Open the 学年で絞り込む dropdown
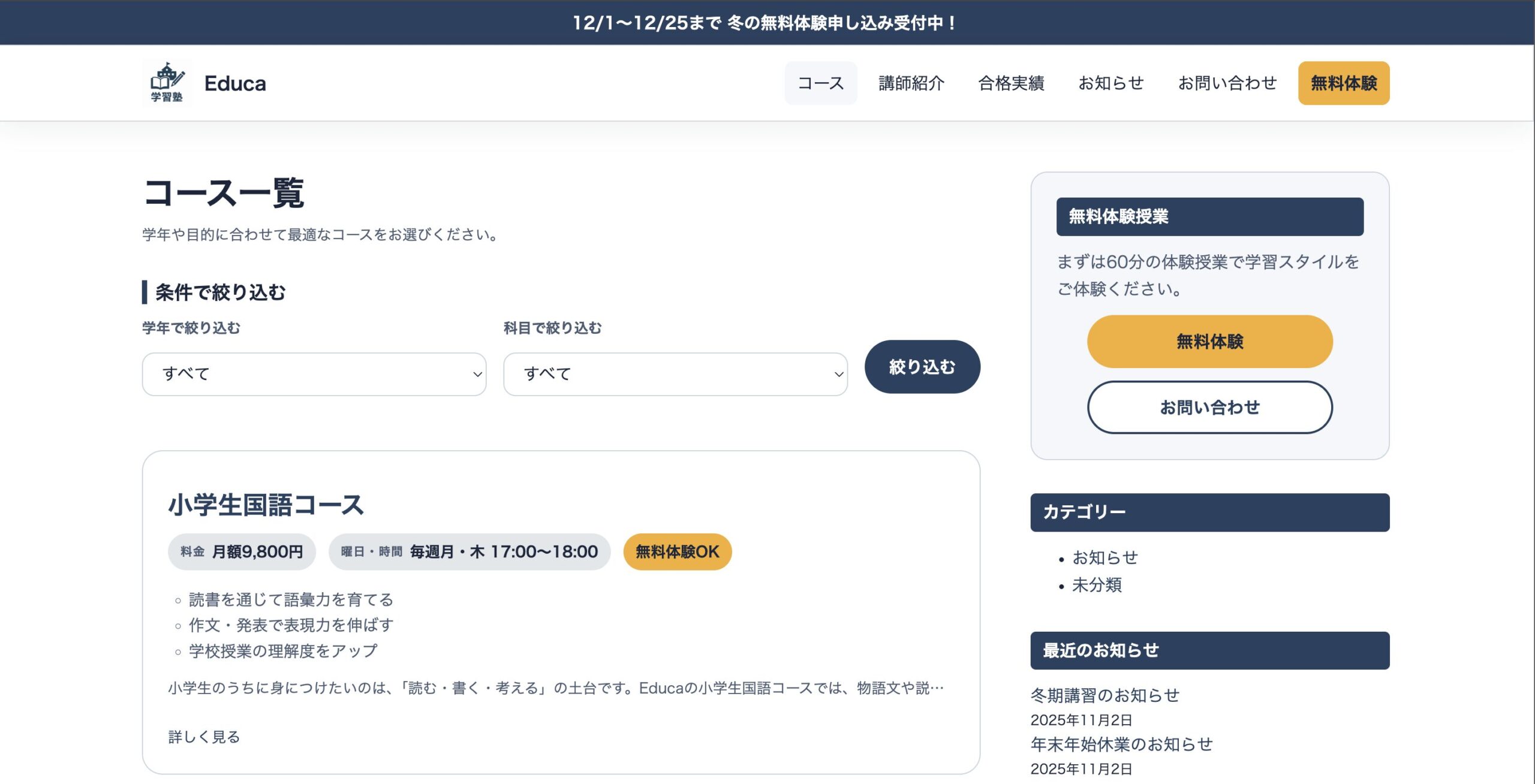The height and width of the screenshot is (784, 1535). click(314, 374)
